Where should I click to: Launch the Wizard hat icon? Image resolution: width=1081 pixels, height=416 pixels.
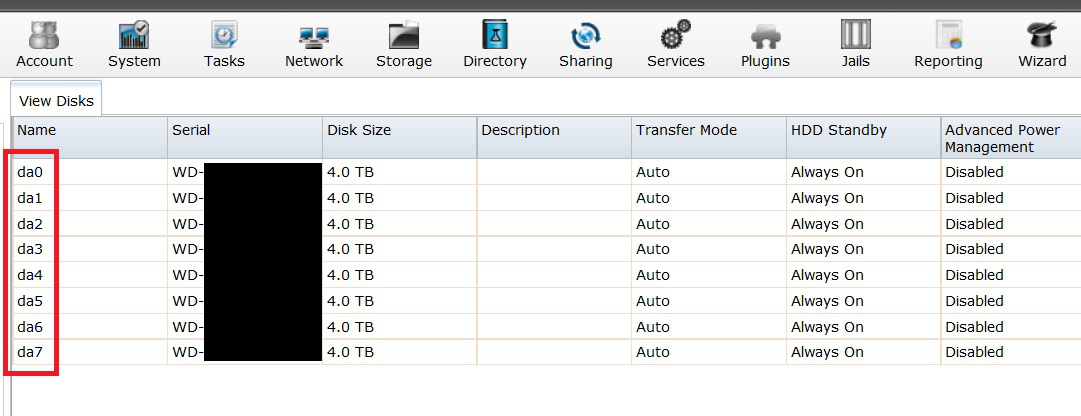(x=1042, y=37)
